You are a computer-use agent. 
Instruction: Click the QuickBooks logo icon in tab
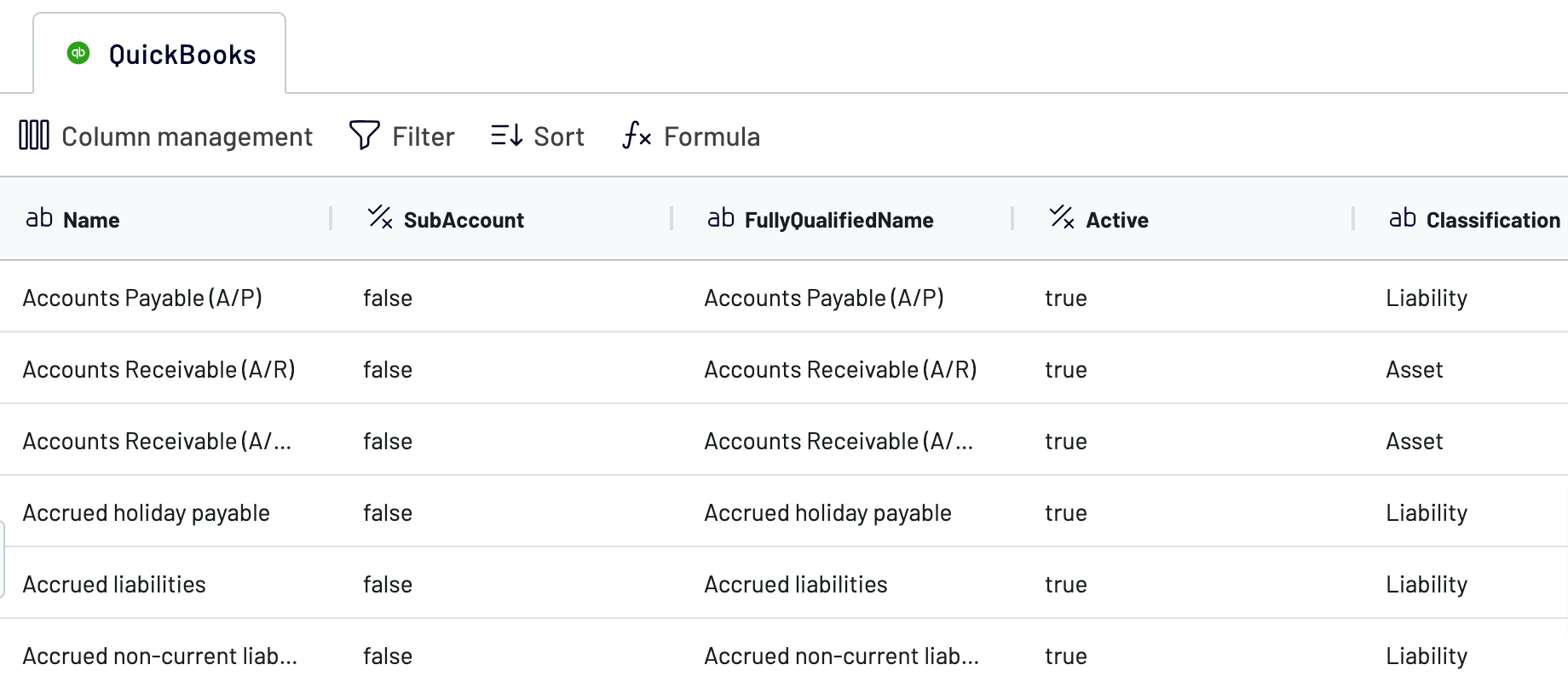pos(78,54)
